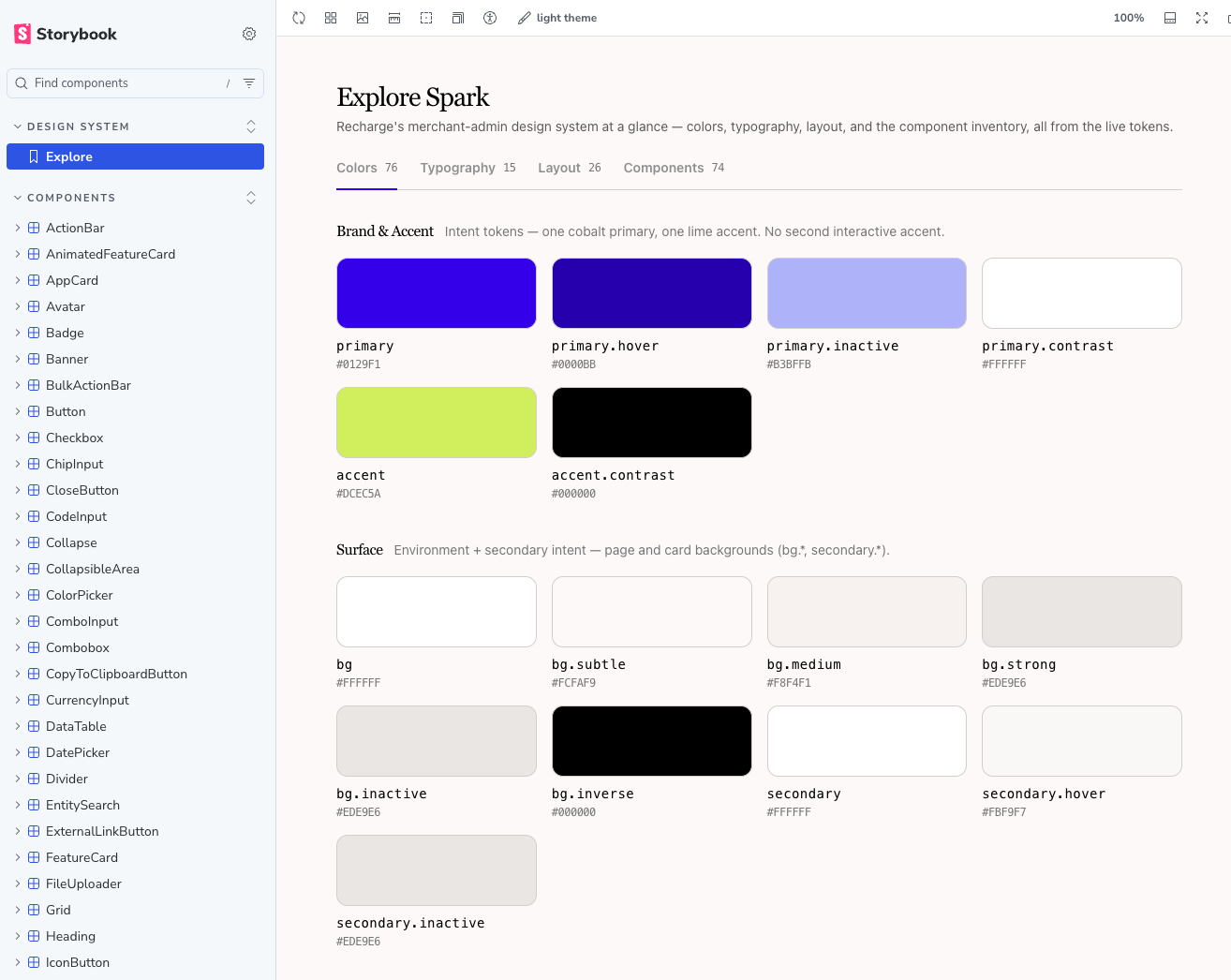1231x980 pixels.
Task: Expand the Avatar tree chevron
Action: [x=17, y=306]
